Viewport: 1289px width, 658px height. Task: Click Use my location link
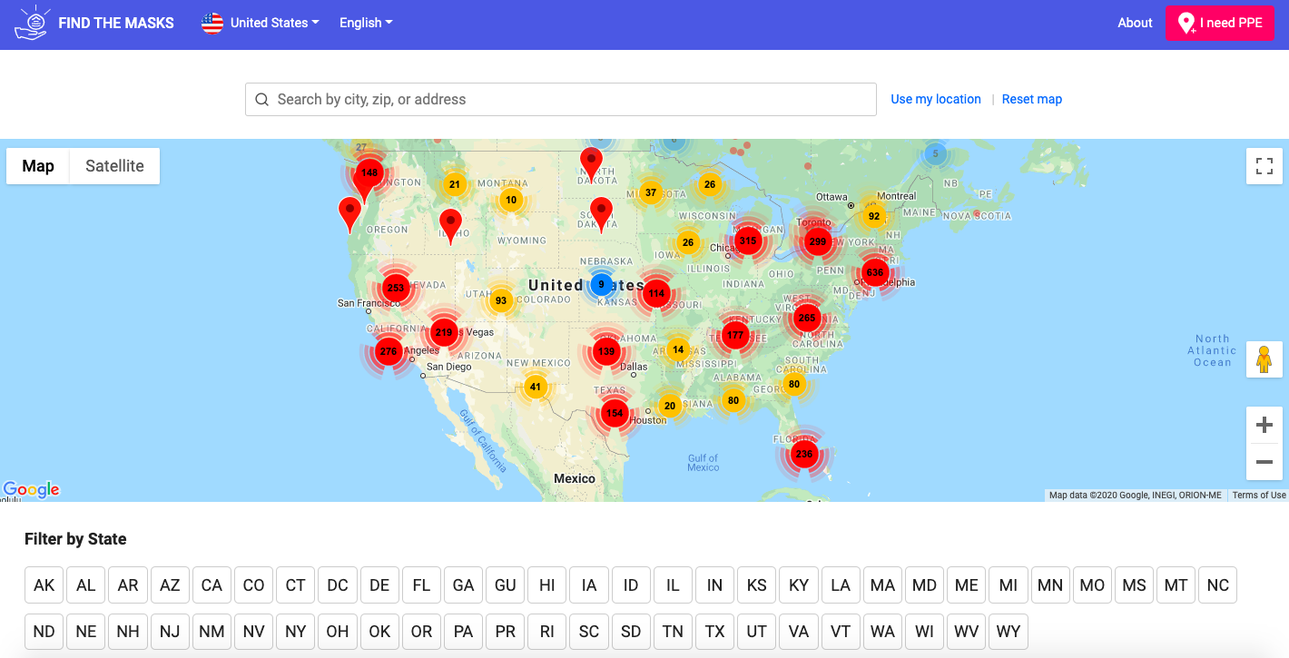pos(936,99)
